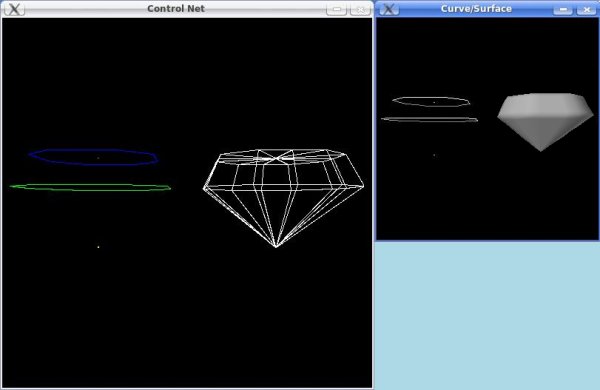Close the Control Net window
This screenshot has height=390, width=600.
tap(360, 9)
